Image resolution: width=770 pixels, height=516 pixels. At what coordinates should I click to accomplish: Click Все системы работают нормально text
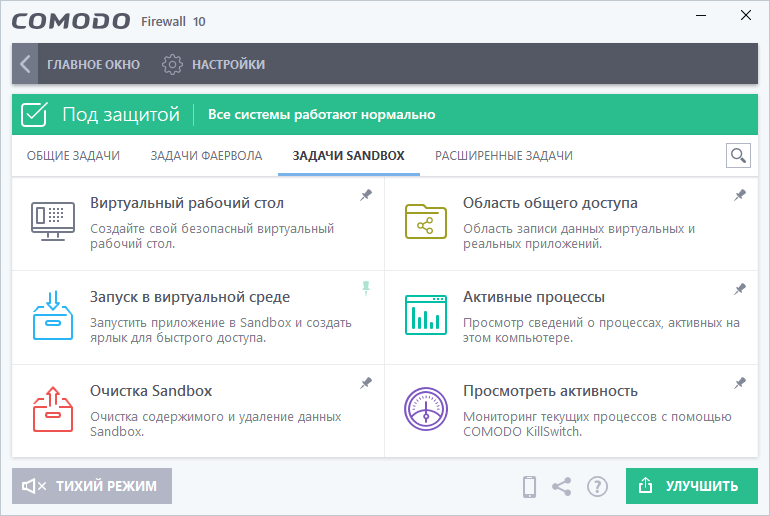pyautogui.click(x=322, y=114)
